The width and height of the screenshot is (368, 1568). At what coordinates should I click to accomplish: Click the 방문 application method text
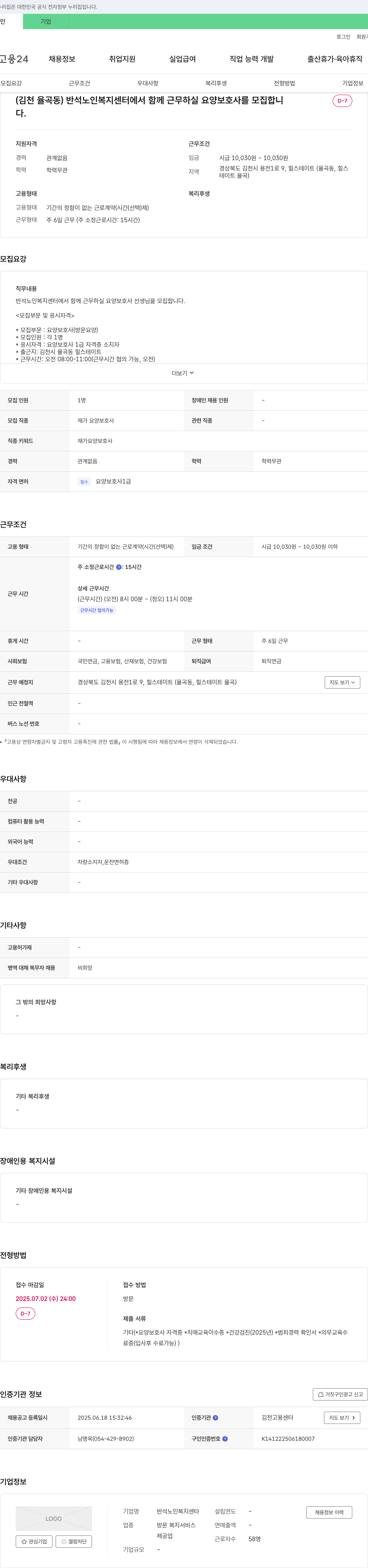tap(128, 1298)
